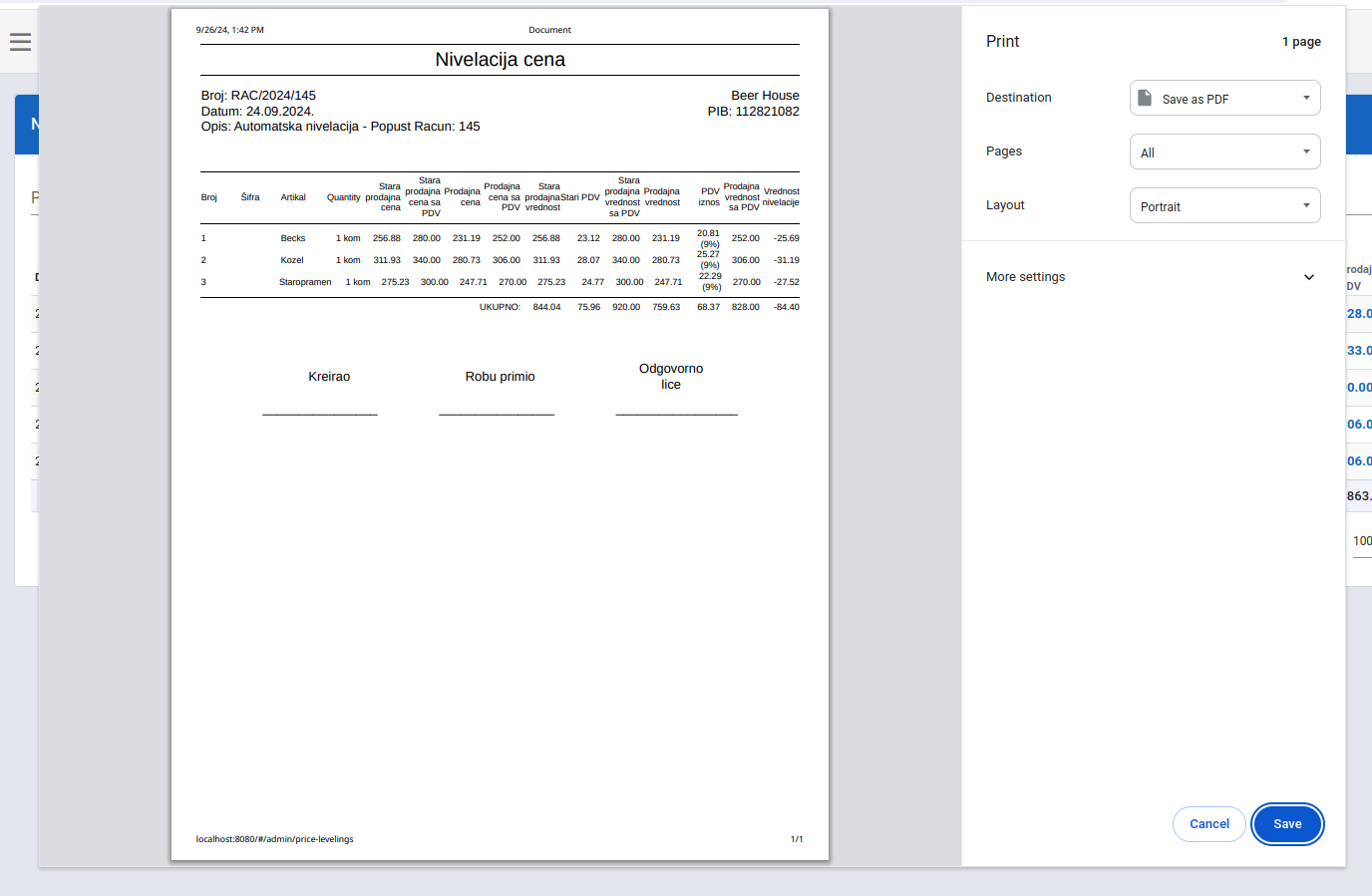The height and width of the screenshot is (896, 1372).
Task: Click the 'Vrednost nivelacije' column header
Action: (781, 197)
